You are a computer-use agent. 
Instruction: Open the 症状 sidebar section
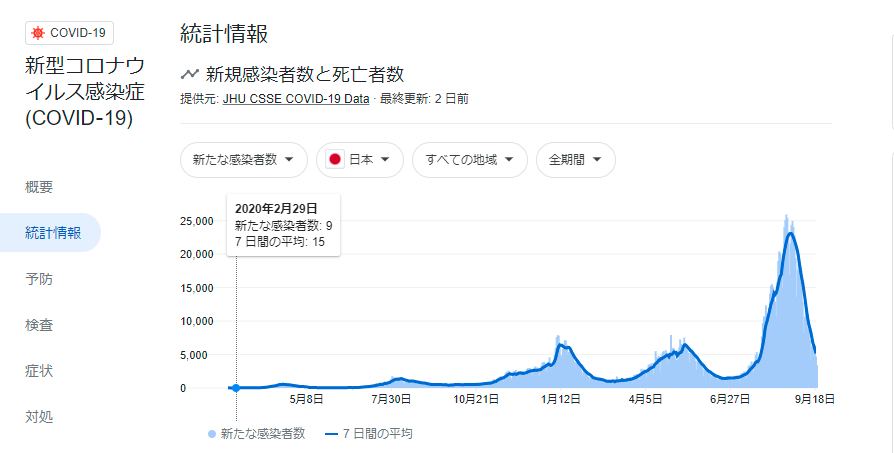[39, 371]
